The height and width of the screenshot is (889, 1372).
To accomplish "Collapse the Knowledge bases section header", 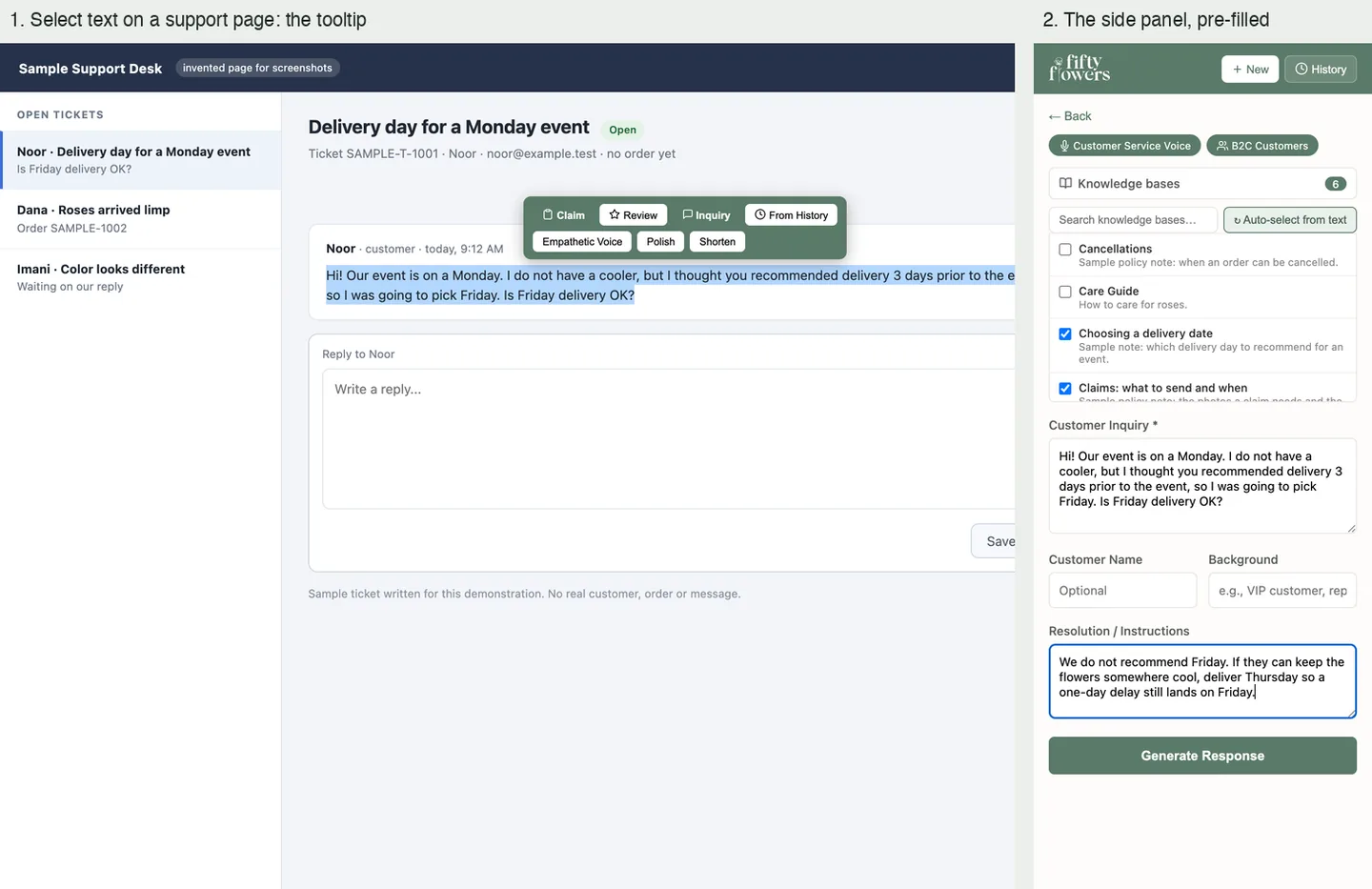I will [1202, 184].
